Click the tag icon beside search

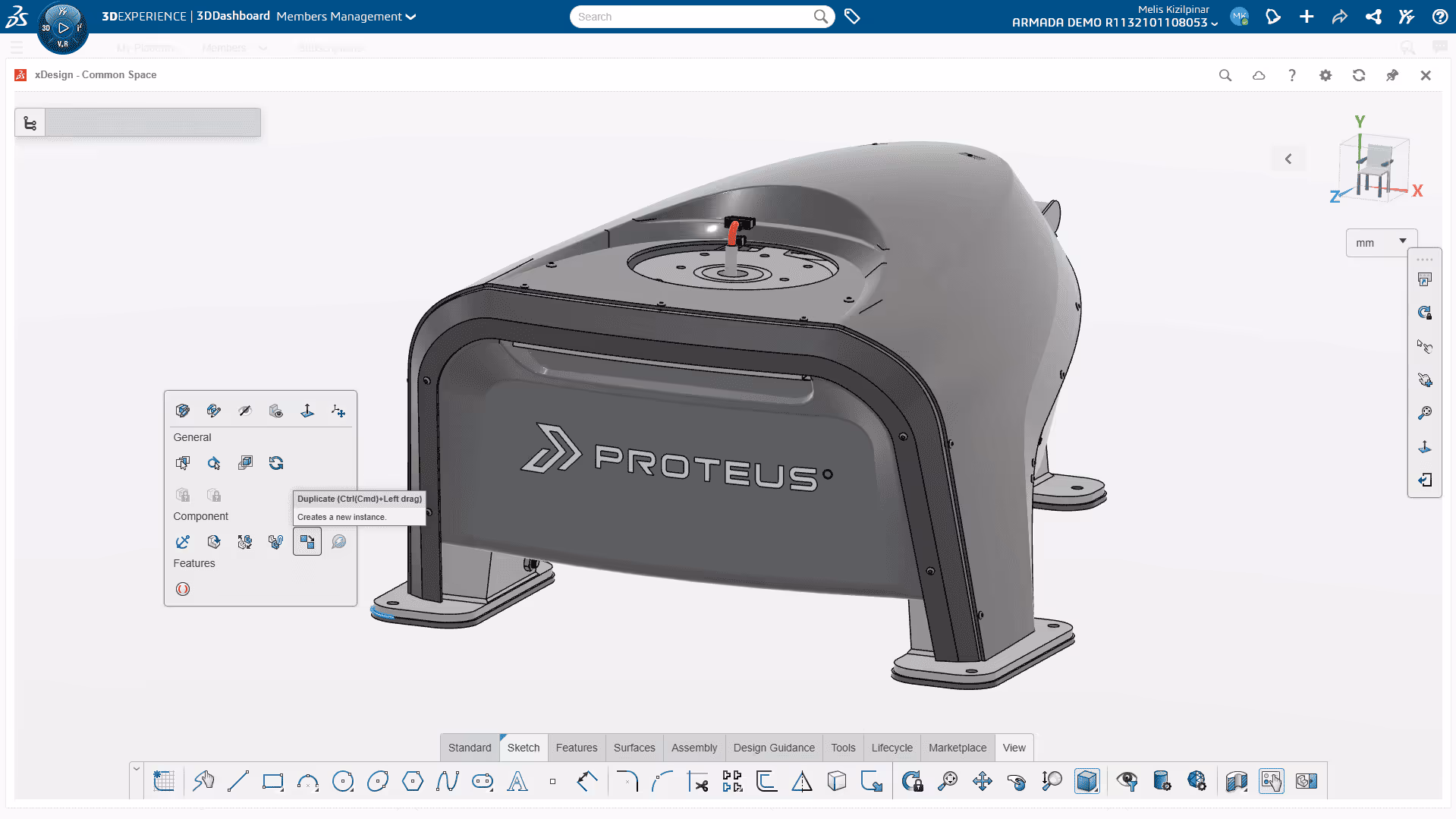click(x=852, y=17)
